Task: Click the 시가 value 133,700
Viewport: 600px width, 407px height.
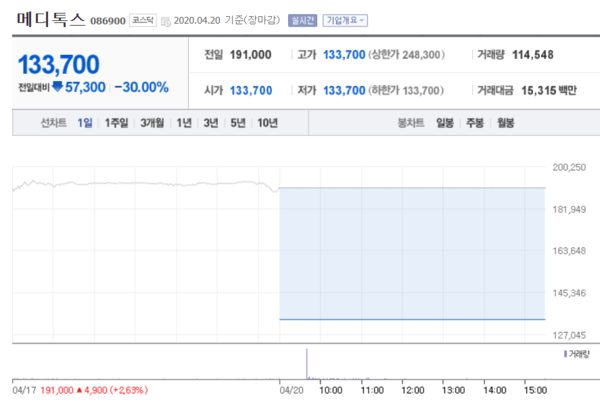Action: 251,91
